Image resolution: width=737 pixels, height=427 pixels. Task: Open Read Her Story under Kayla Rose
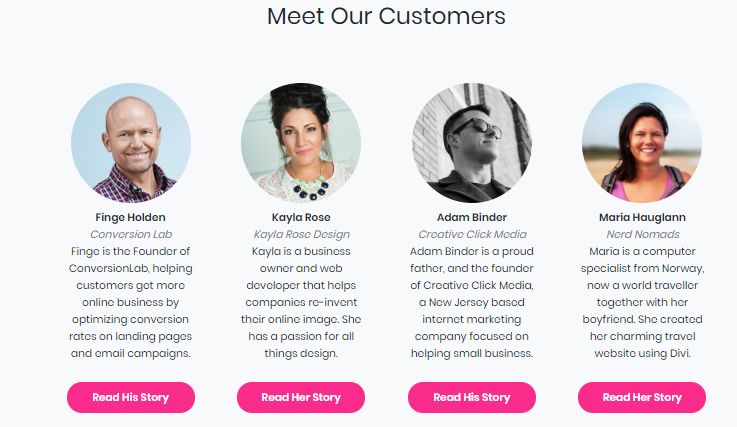point(301,397)
